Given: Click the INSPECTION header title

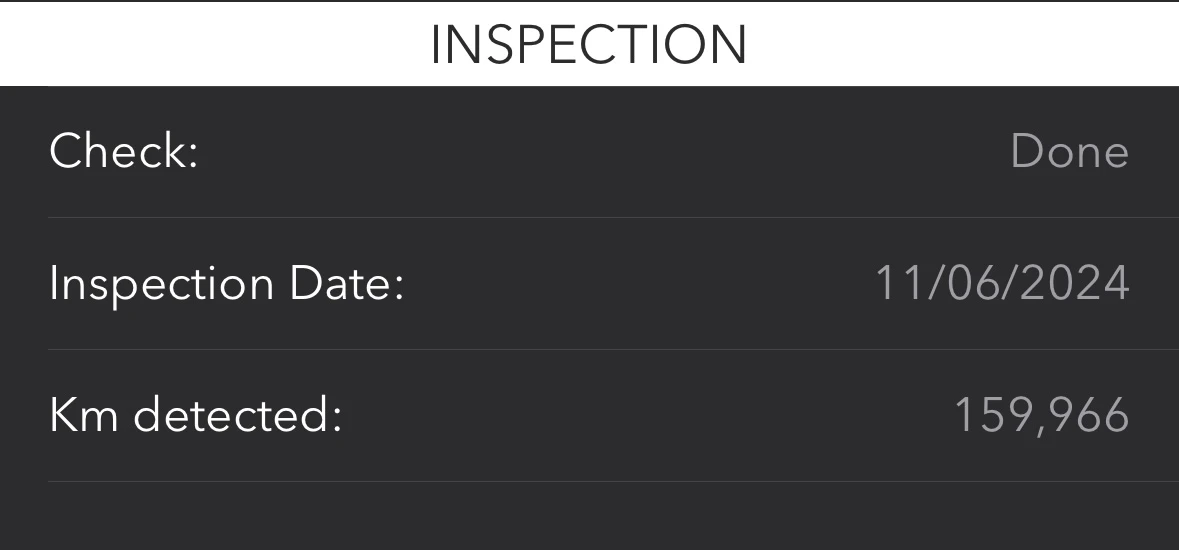Looking at the screenshot, I should [589, 45].
